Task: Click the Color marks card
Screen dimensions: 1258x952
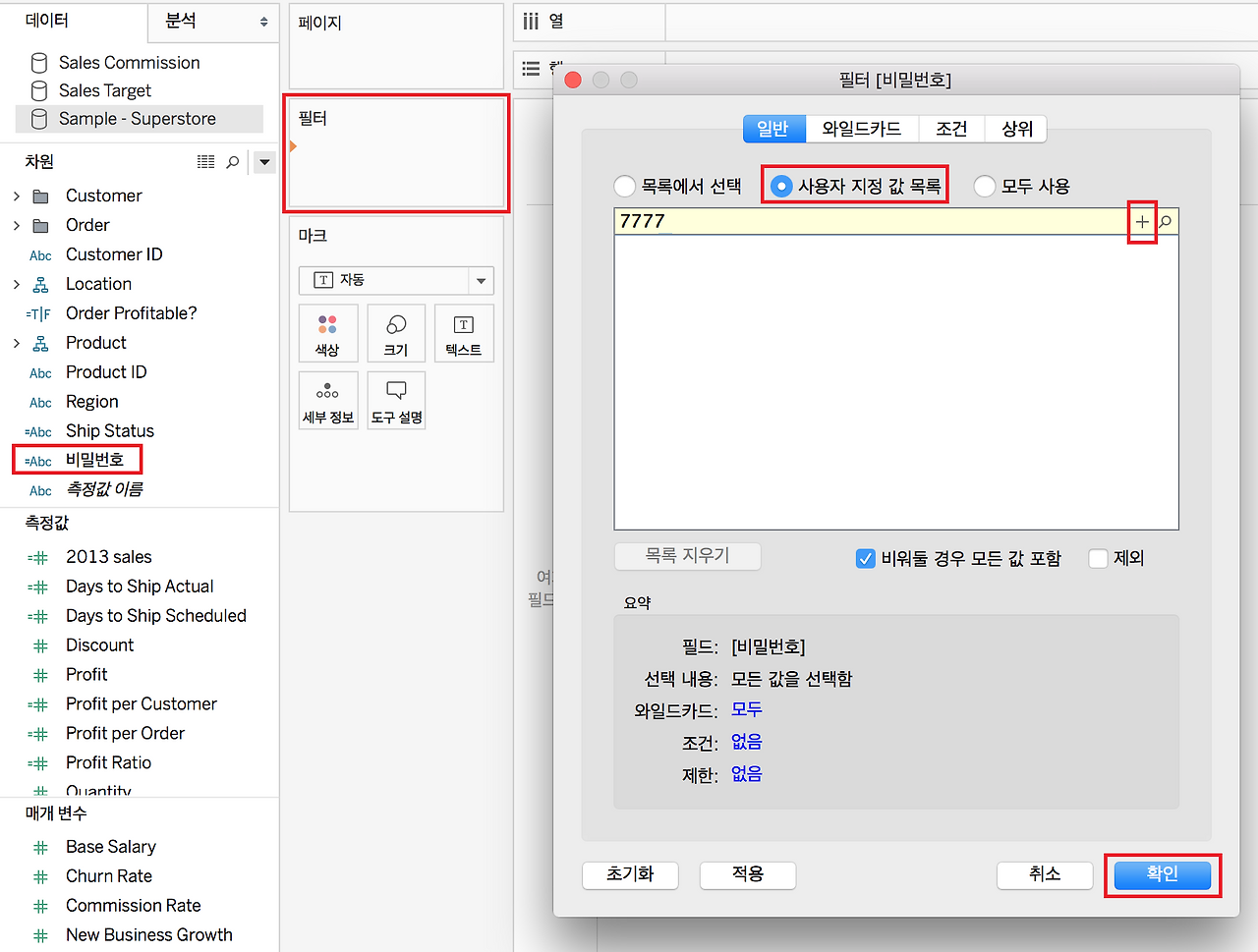Action: click(327, 333)
